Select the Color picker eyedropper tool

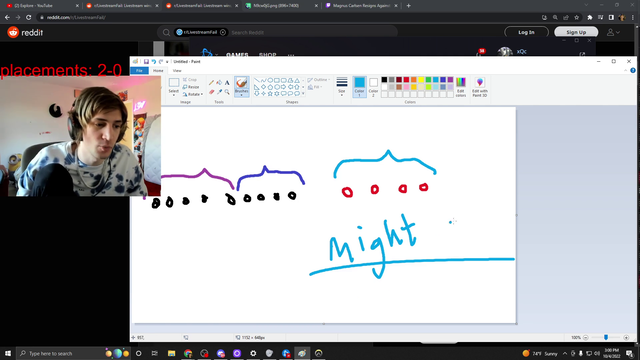click(x=219, y=92)
